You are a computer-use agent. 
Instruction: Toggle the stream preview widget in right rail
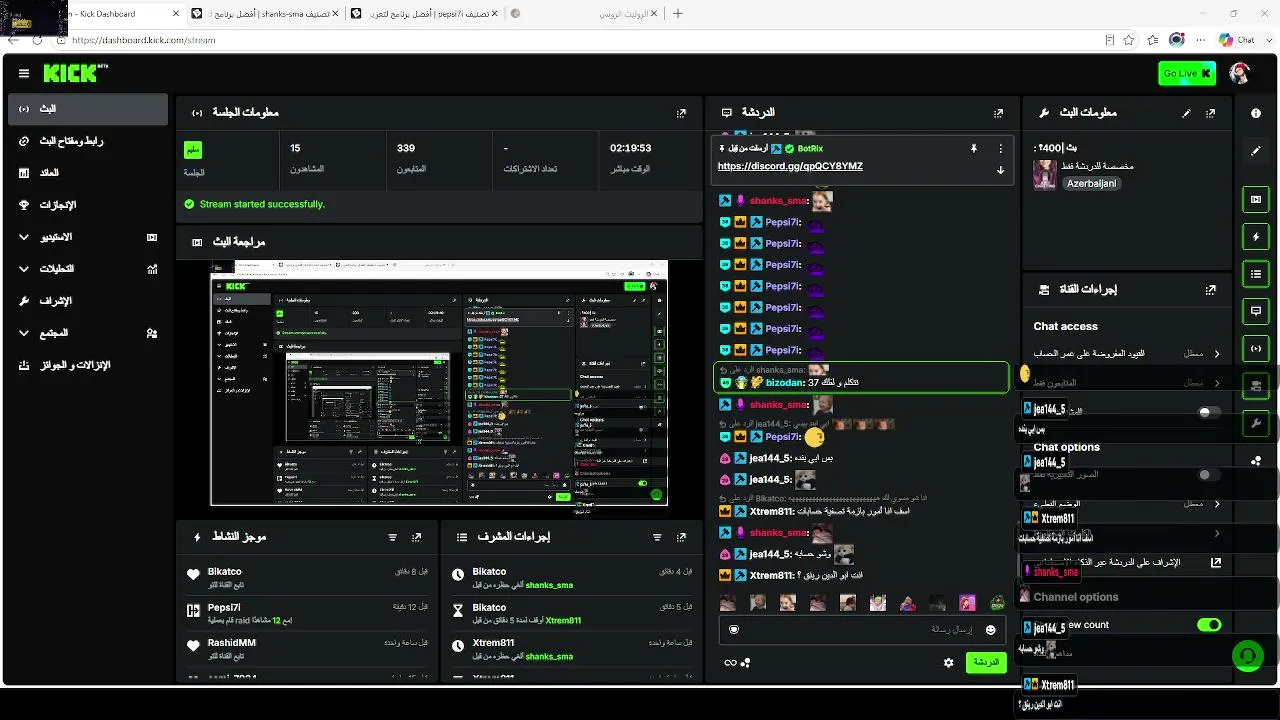[x=1256, y=199]
